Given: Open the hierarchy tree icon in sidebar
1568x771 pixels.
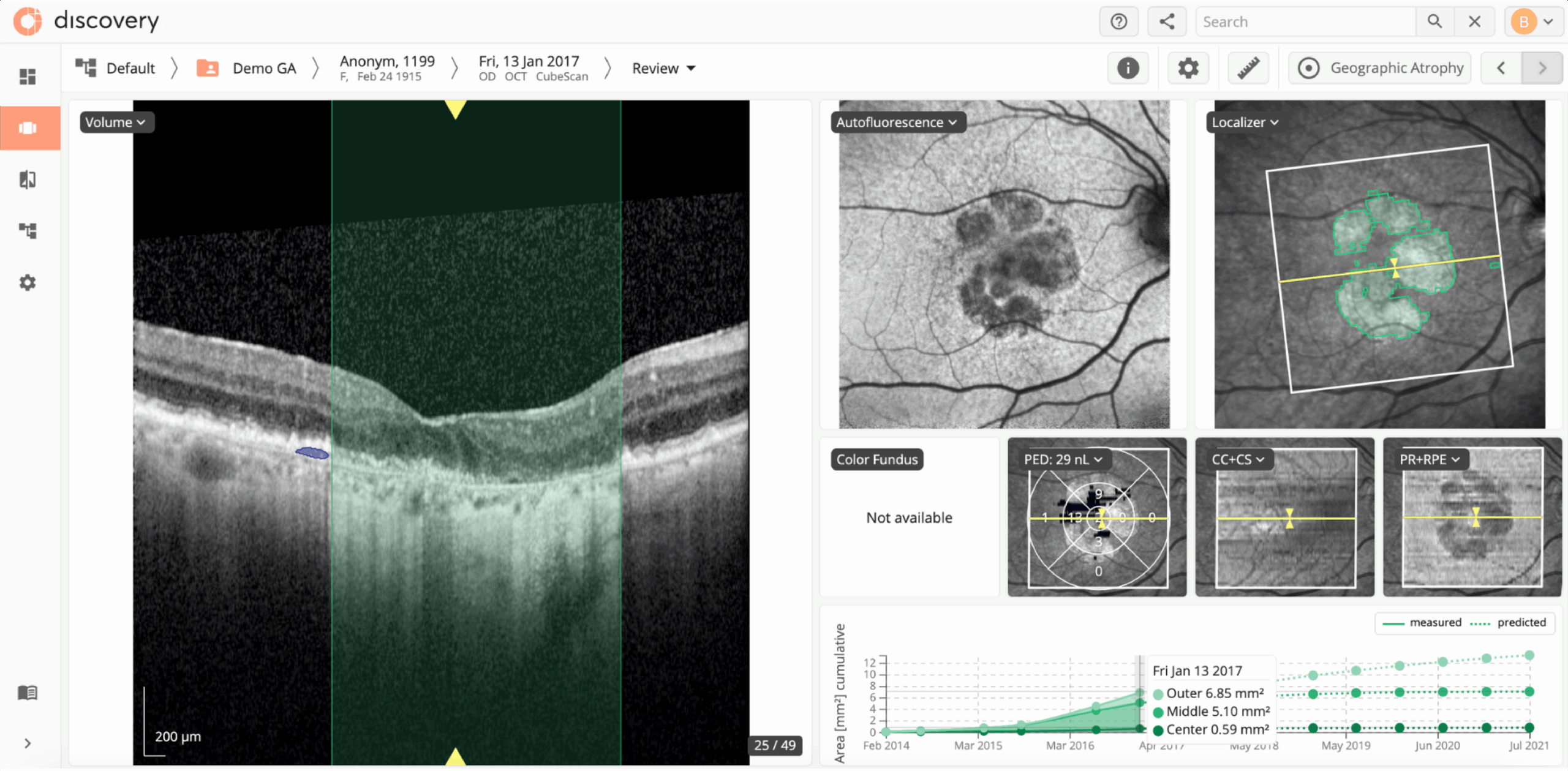Looking at the screenshot, I should [28, 231].
